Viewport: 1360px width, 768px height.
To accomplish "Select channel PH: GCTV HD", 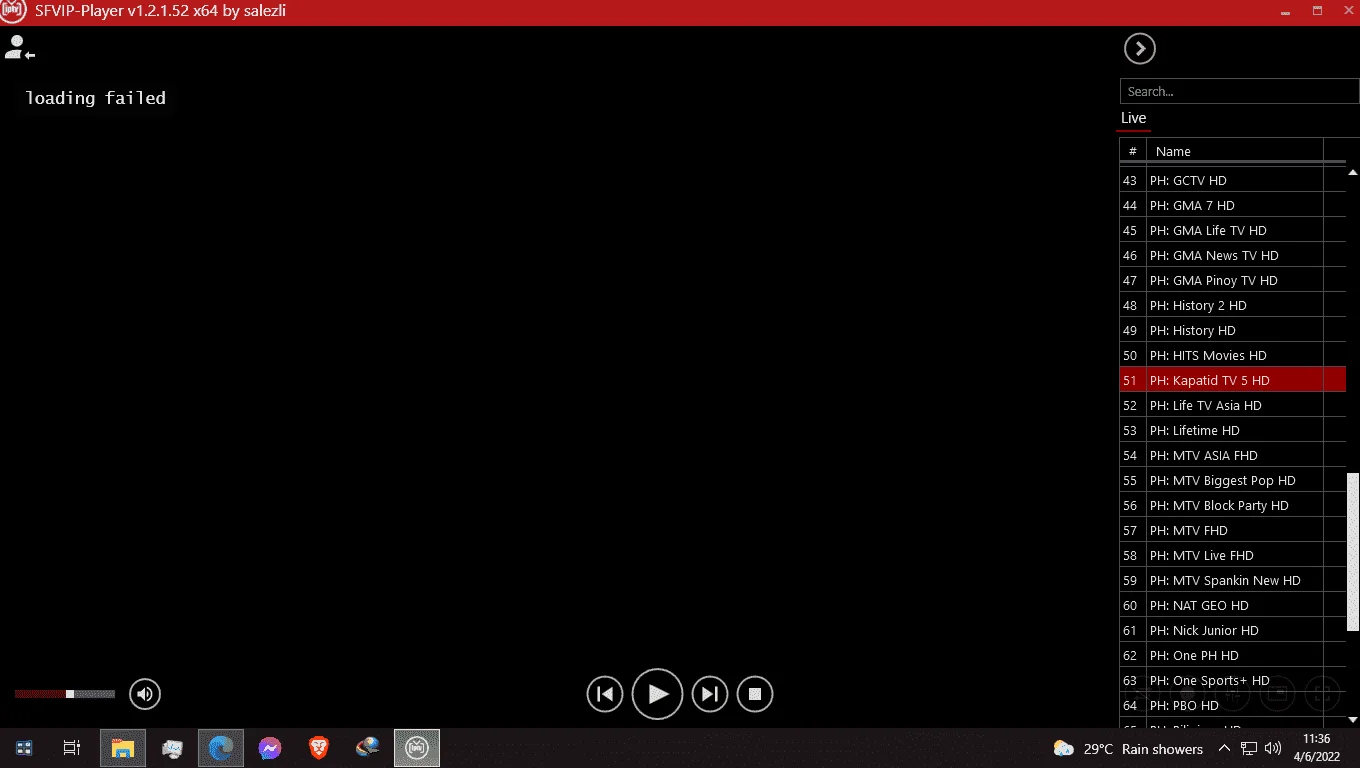I will (1233, 181).
